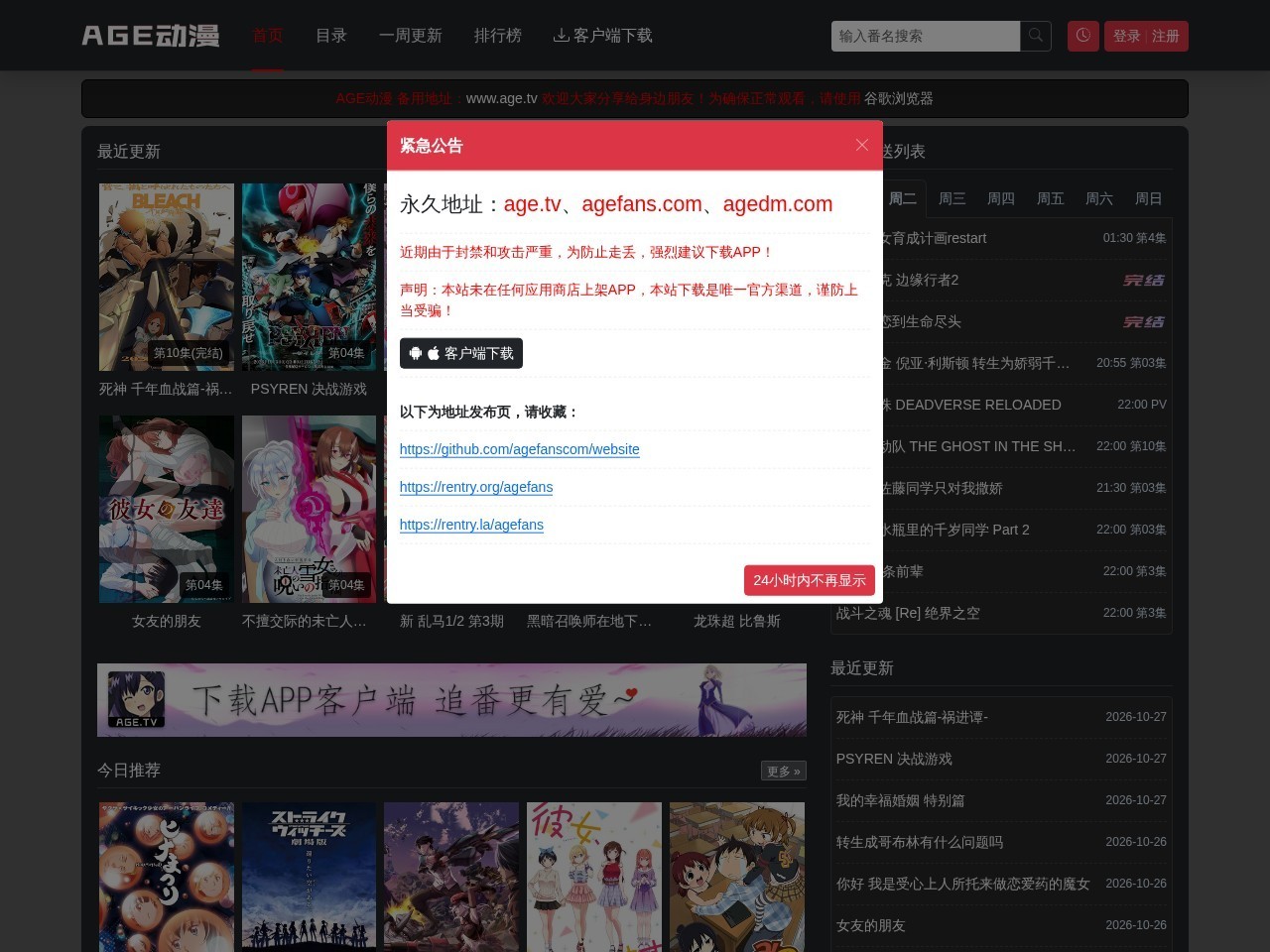Click the 更多 » button for 今日推荐
The image size is (1270, 952).
click(x=784, y=771)
